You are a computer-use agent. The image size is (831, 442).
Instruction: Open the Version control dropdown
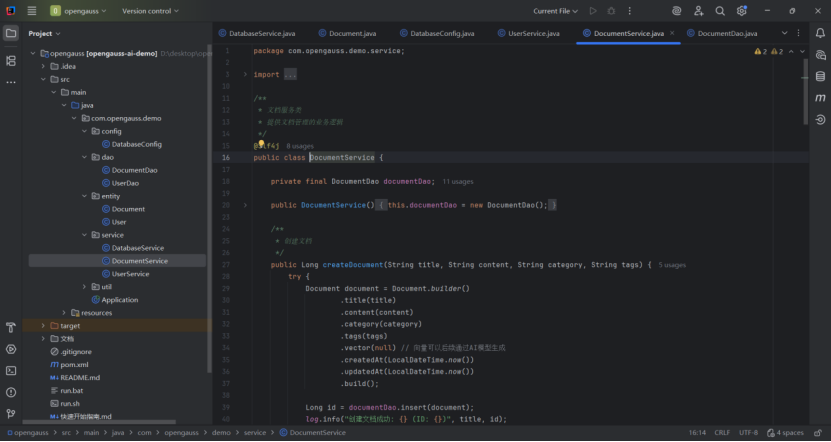pyautogui.click(x=150, y=11)
